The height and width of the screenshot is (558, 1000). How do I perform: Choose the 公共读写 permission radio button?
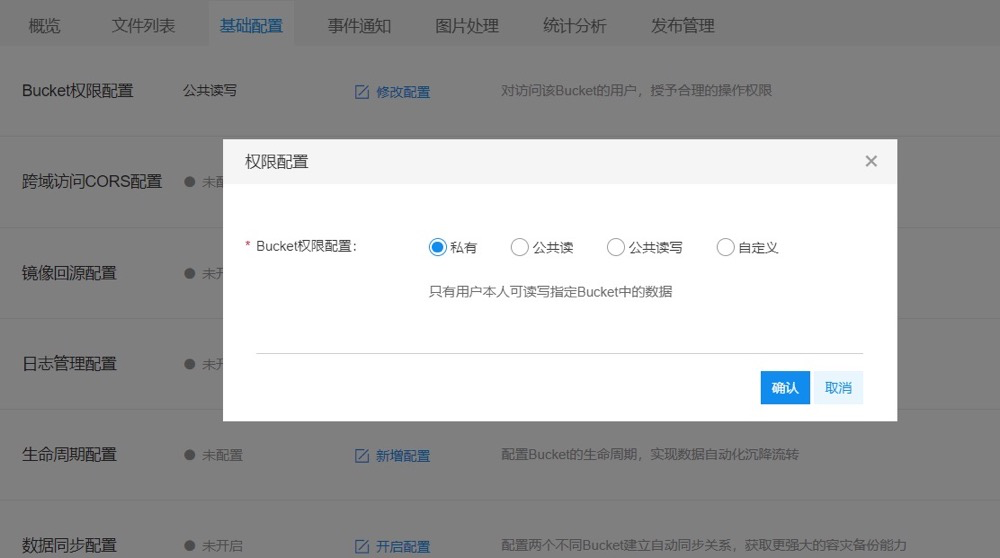click(615, 247)
